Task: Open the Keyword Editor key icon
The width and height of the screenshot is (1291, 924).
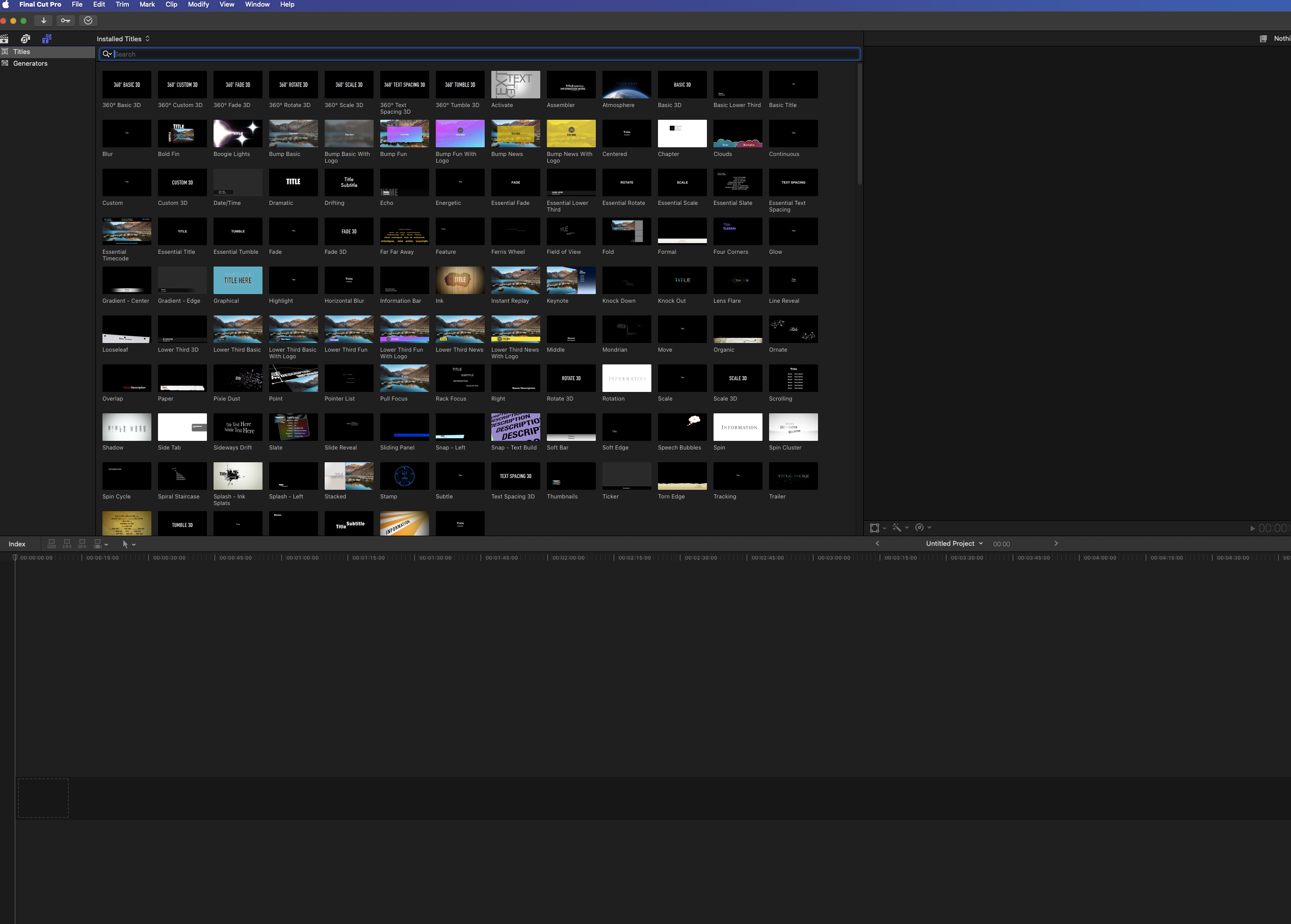Action: pyautogui.click(x=65, y=20)
